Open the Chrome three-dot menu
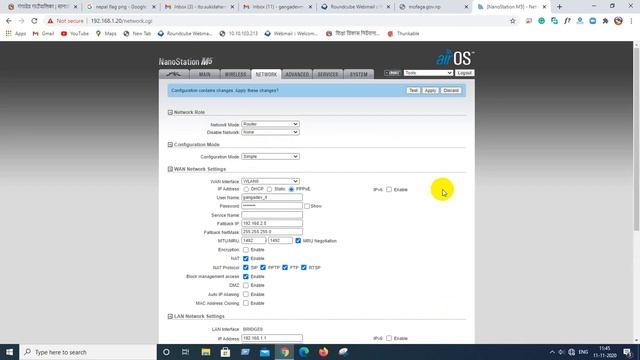 [631, 21]
